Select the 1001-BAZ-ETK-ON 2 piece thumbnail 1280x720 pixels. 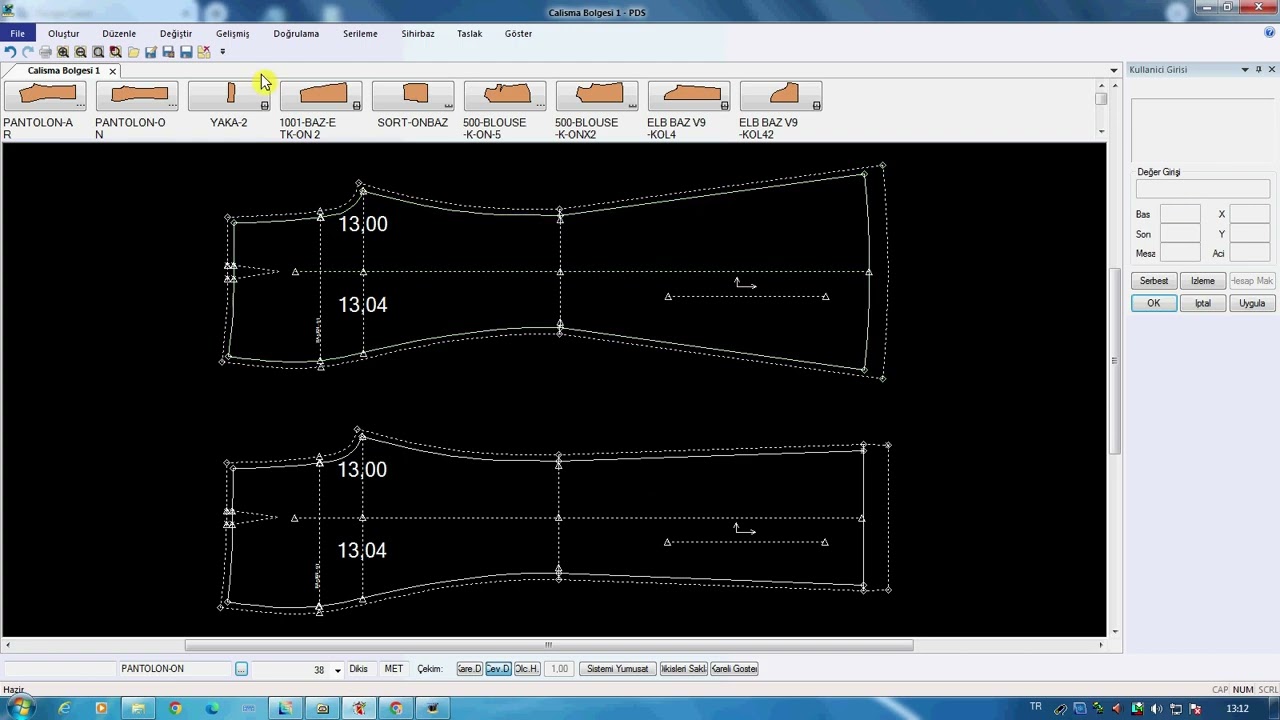(321, 96)
